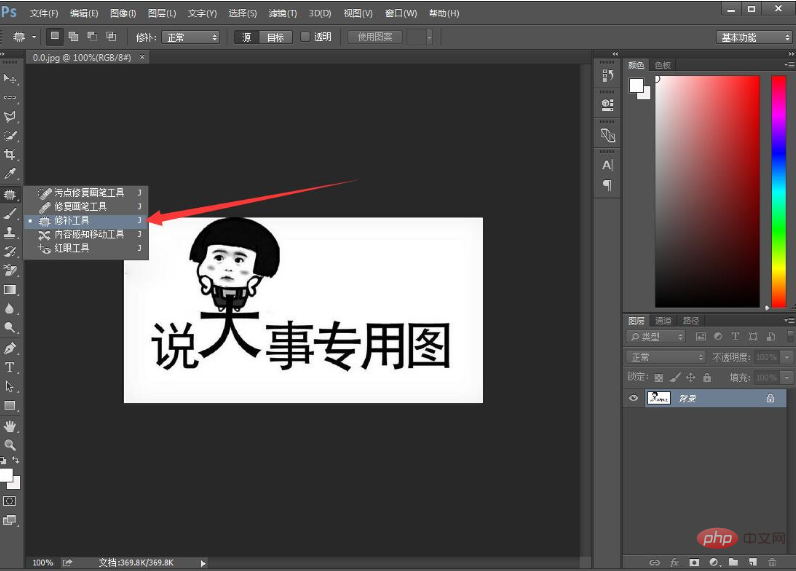Enable the 透明 checkbox
The height and width of the screenshot is (571, 796).
coord(305,37)
